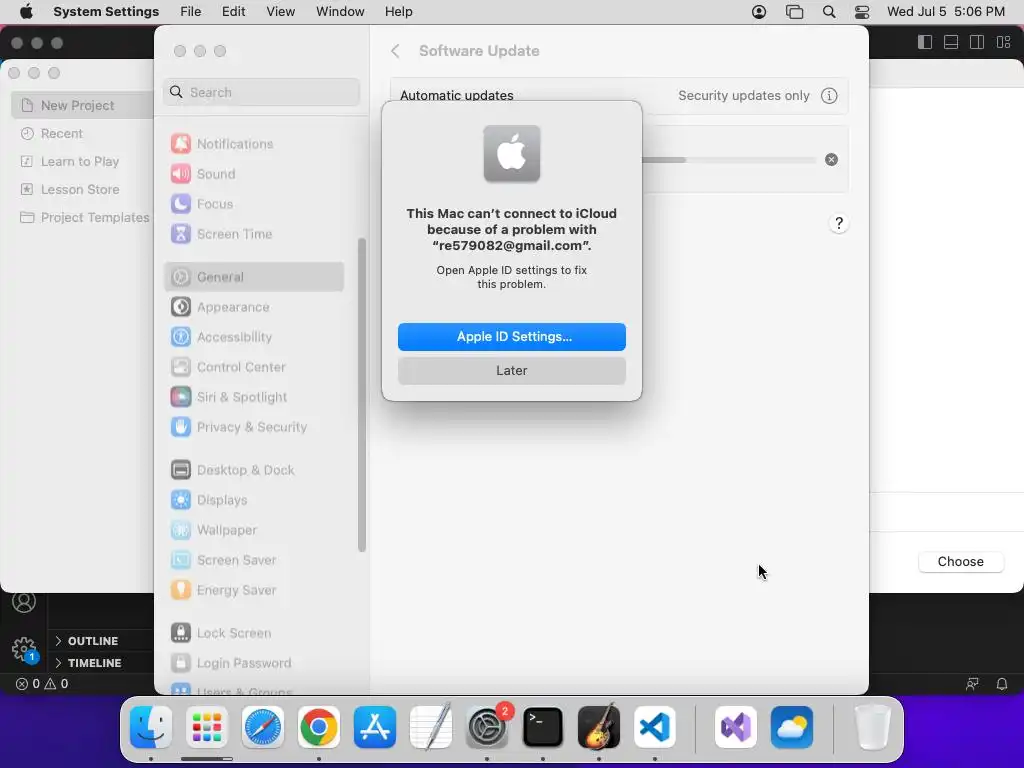
Task: Dismiss the iCloud dialog with Later
Action: (x=511, y=370)
